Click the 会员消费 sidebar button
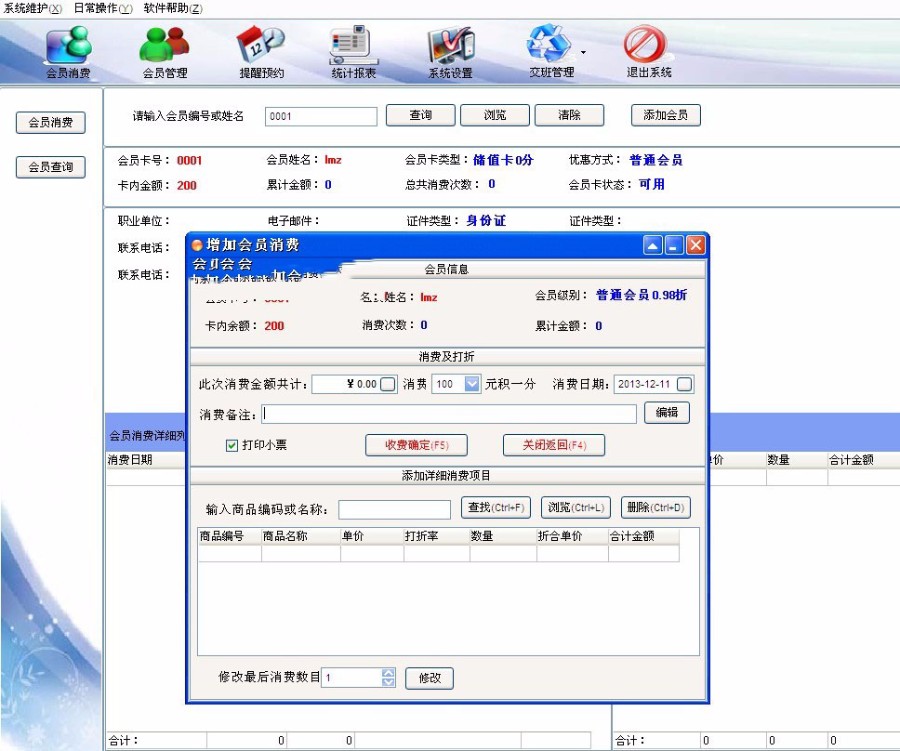 [51, 122]
